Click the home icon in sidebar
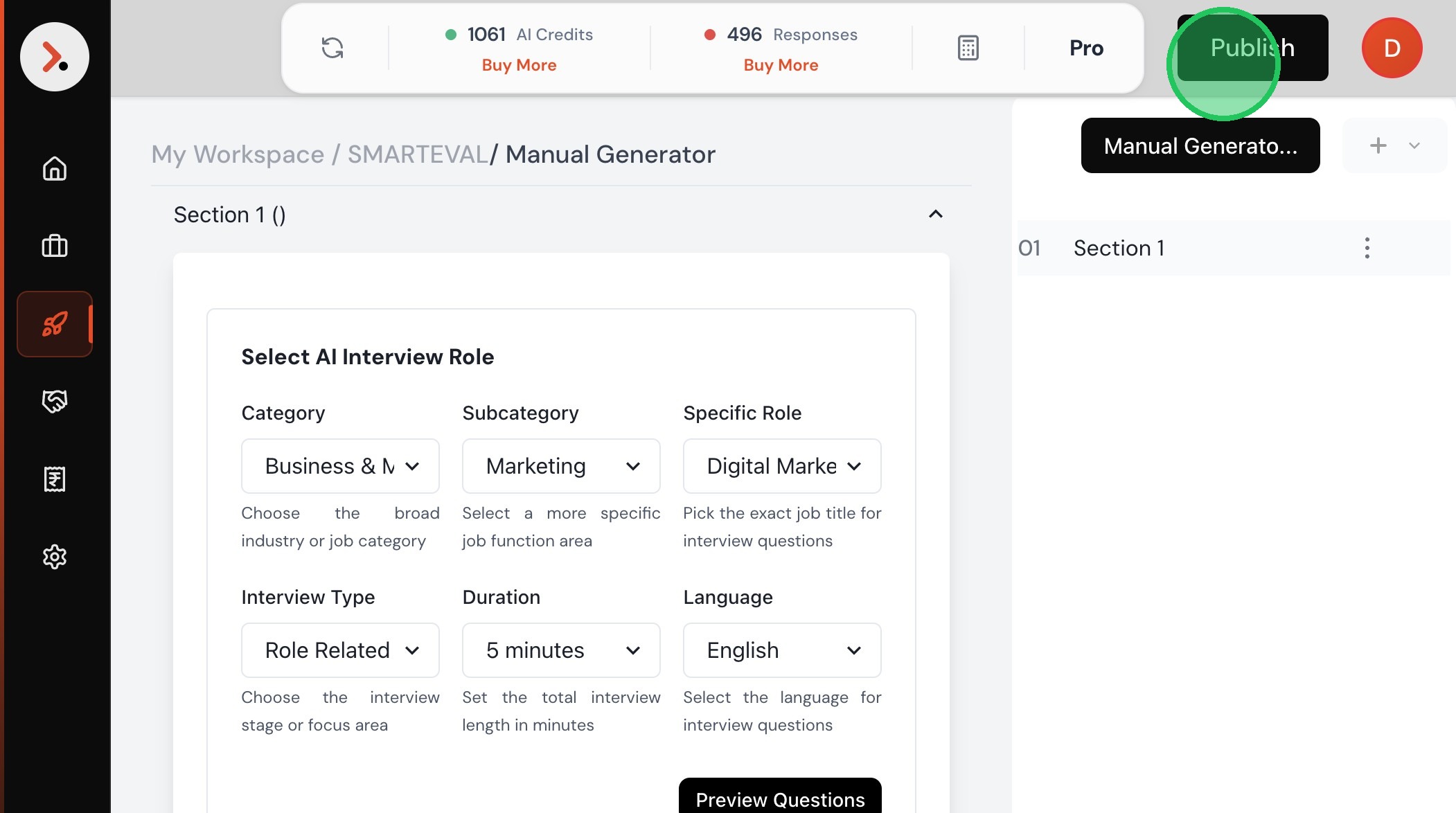 [55, 168]
